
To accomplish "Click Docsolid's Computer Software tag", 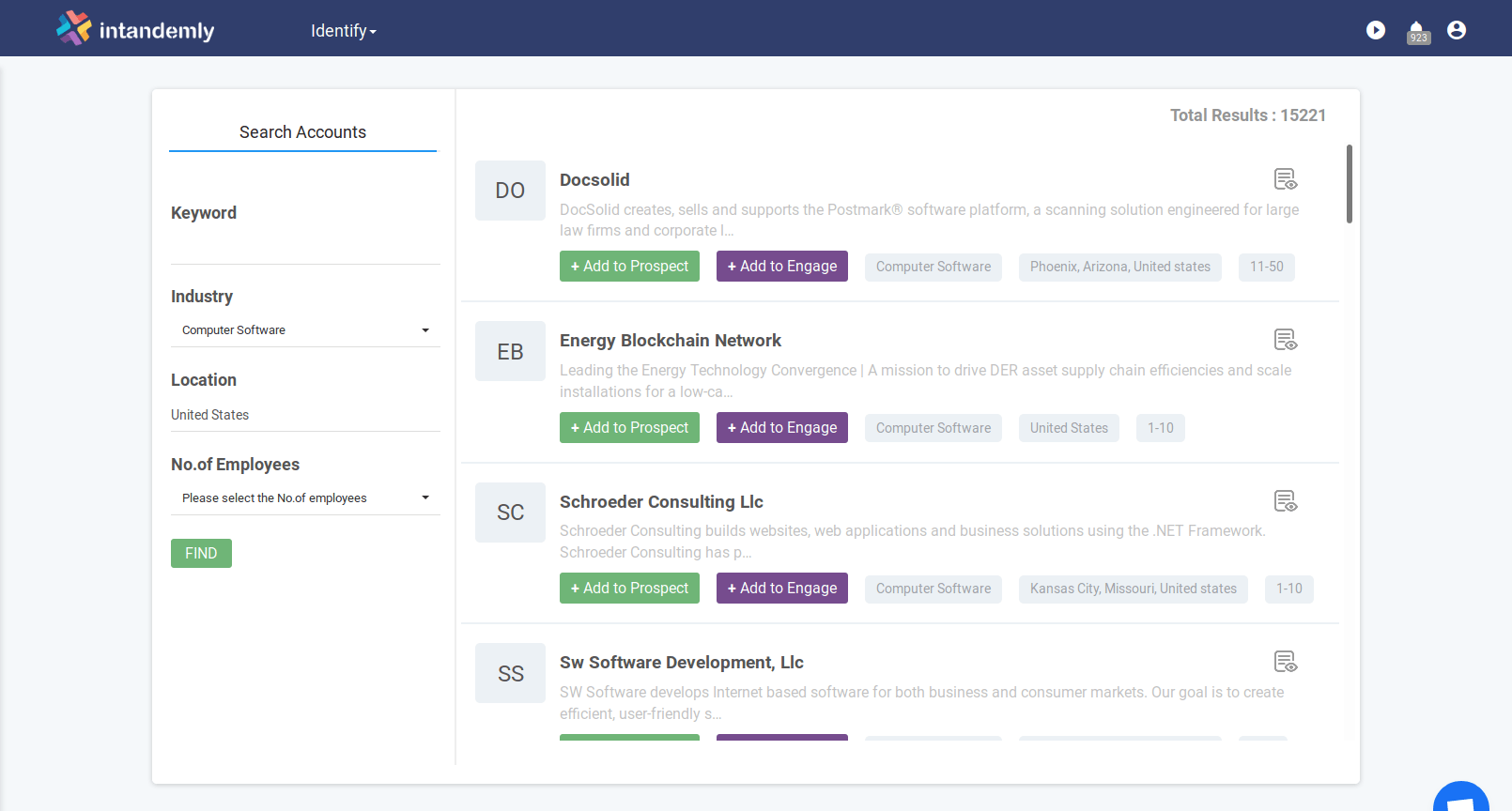I will (x=933, y=268).
